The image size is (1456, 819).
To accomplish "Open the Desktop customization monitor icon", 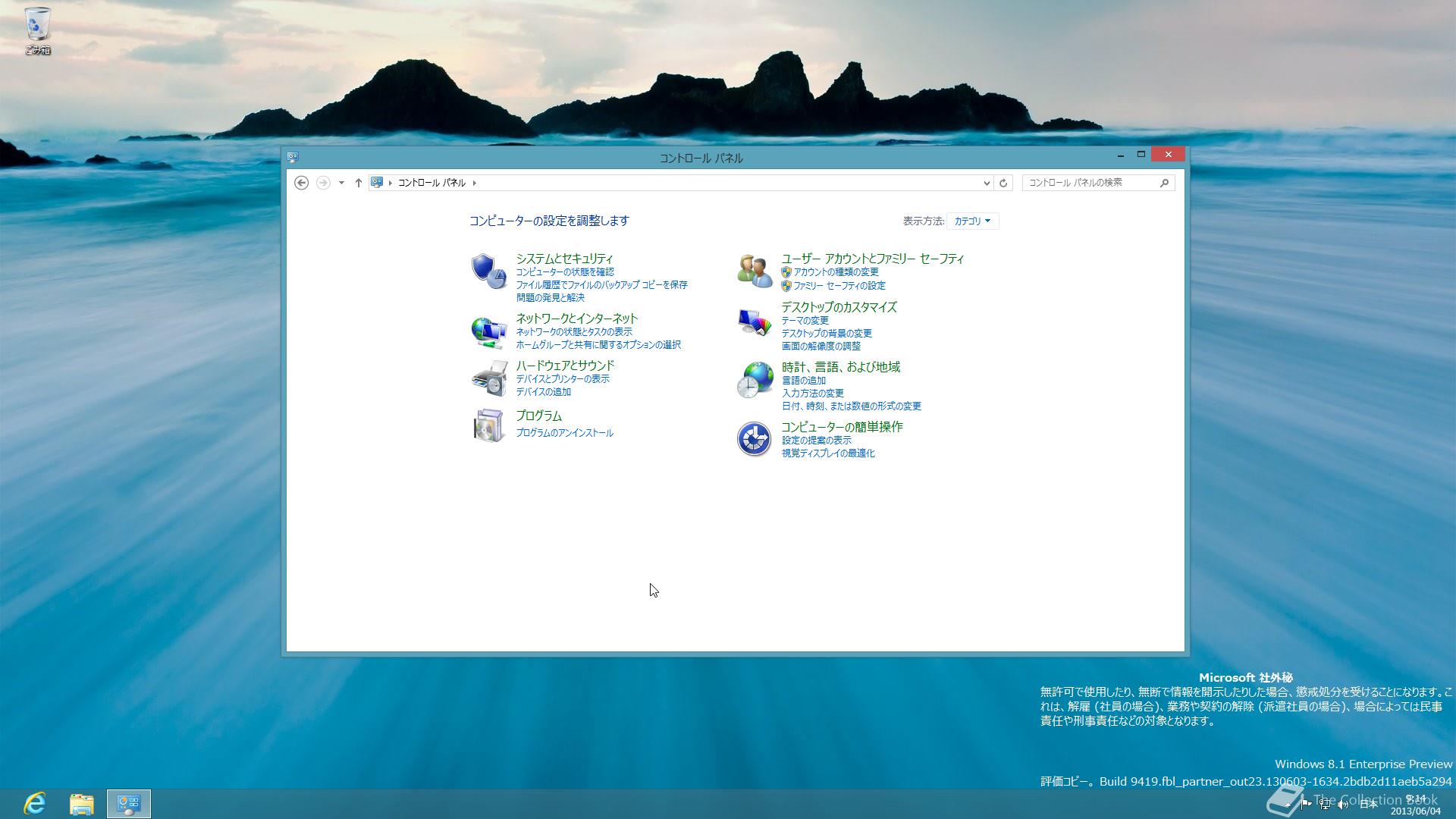I will (755, 322).
